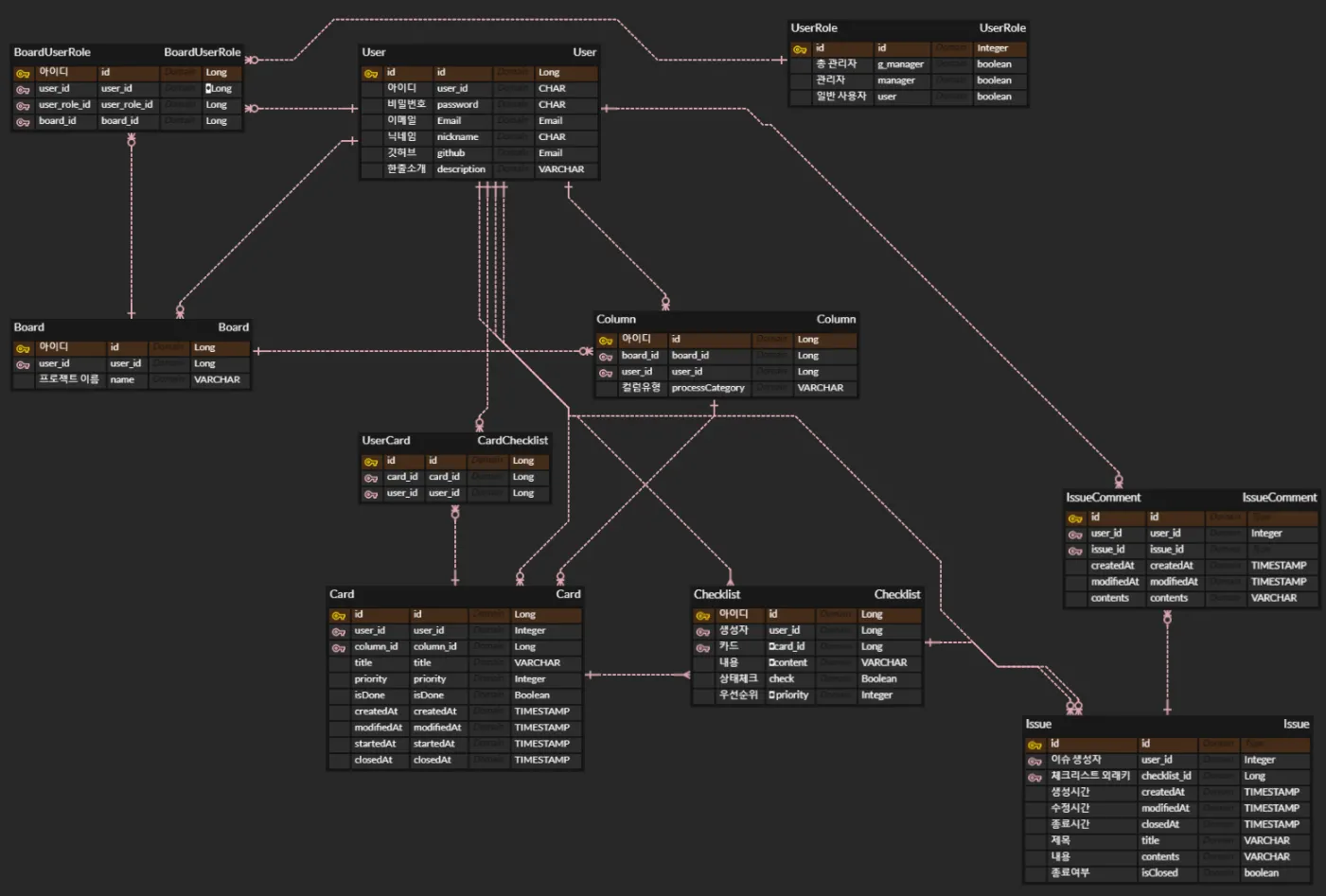
Task: Click the primary key icon in Checklist table
Action: pyautogui.click(x=703, y=616)
